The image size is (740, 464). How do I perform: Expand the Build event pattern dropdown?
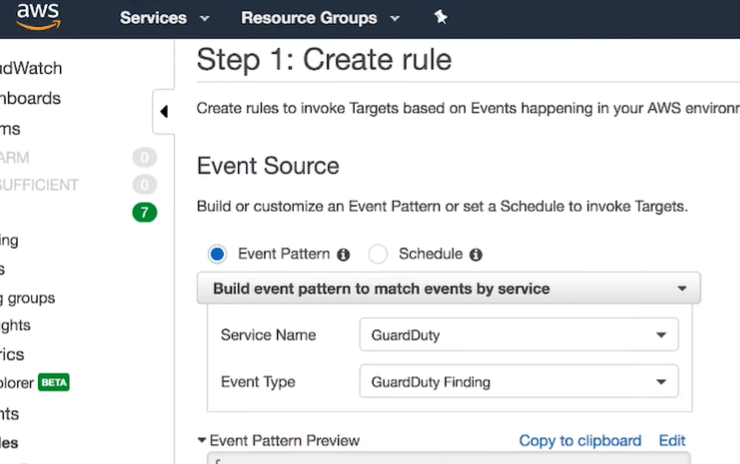pos(448,288)
